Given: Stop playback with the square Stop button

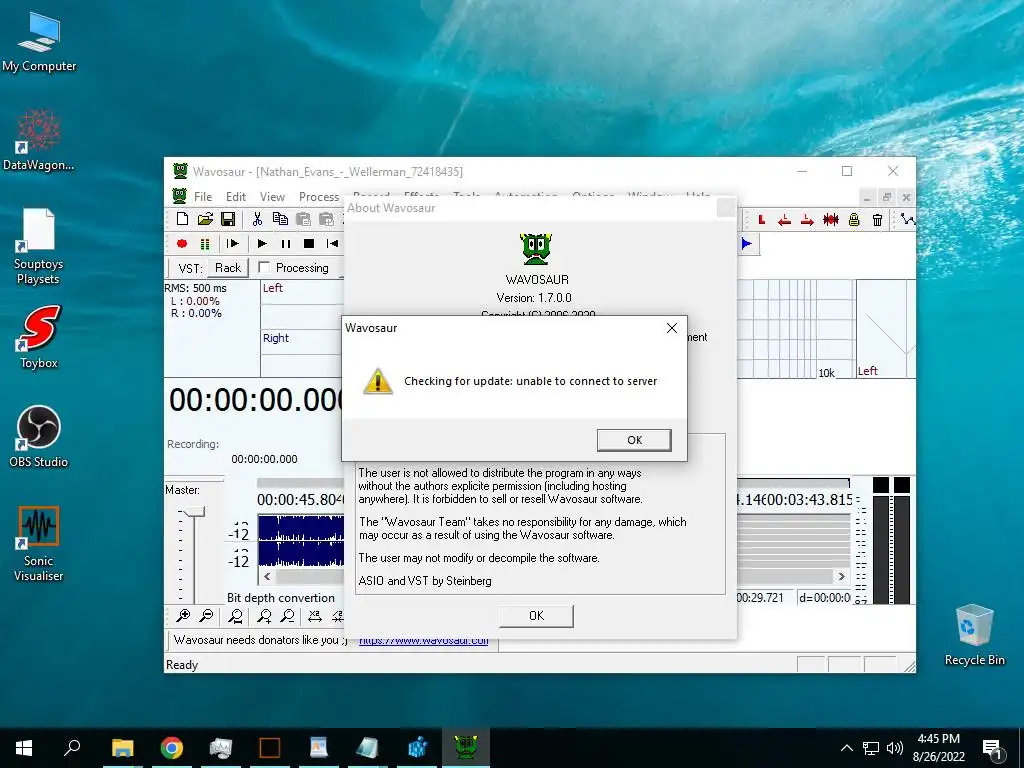Looking at the screenshot, I should (x=309, y=244).
